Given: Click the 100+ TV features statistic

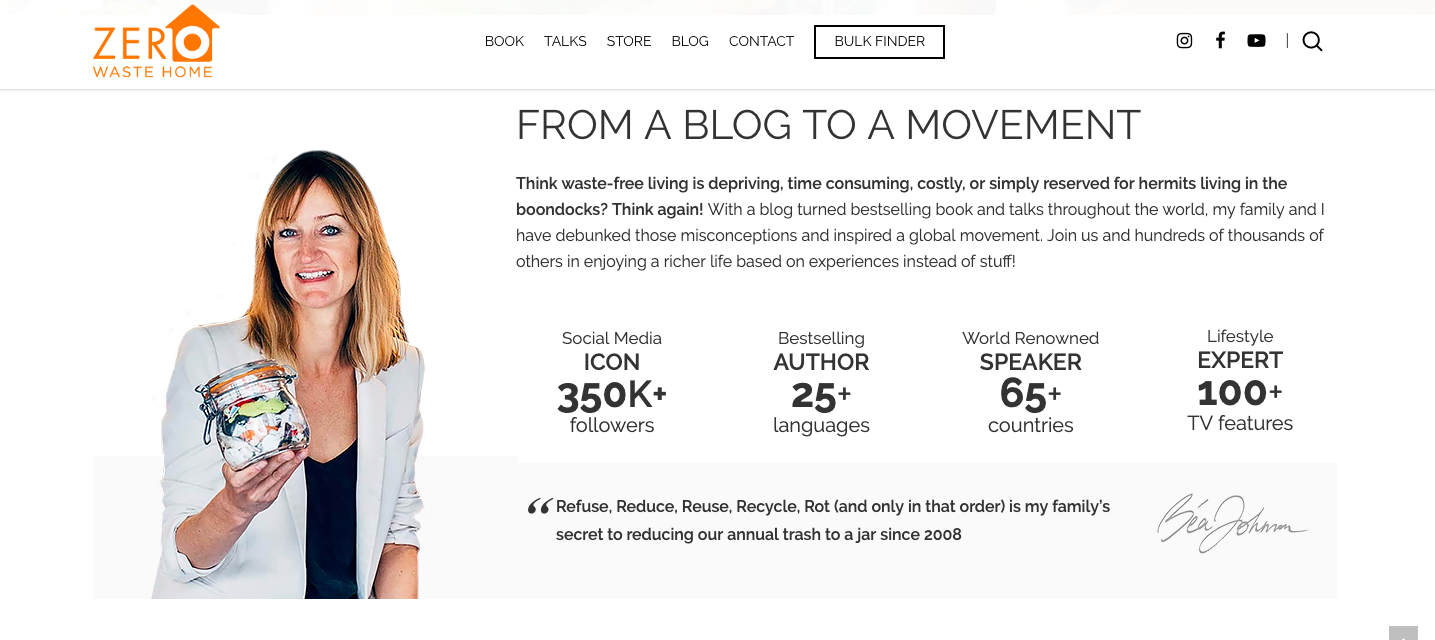Looking at the screenshot, I should [1240, 381].
